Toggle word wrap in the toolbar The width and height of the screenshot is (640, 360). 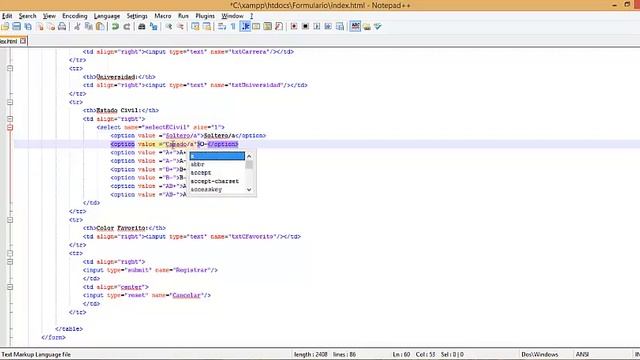(222, 27)
